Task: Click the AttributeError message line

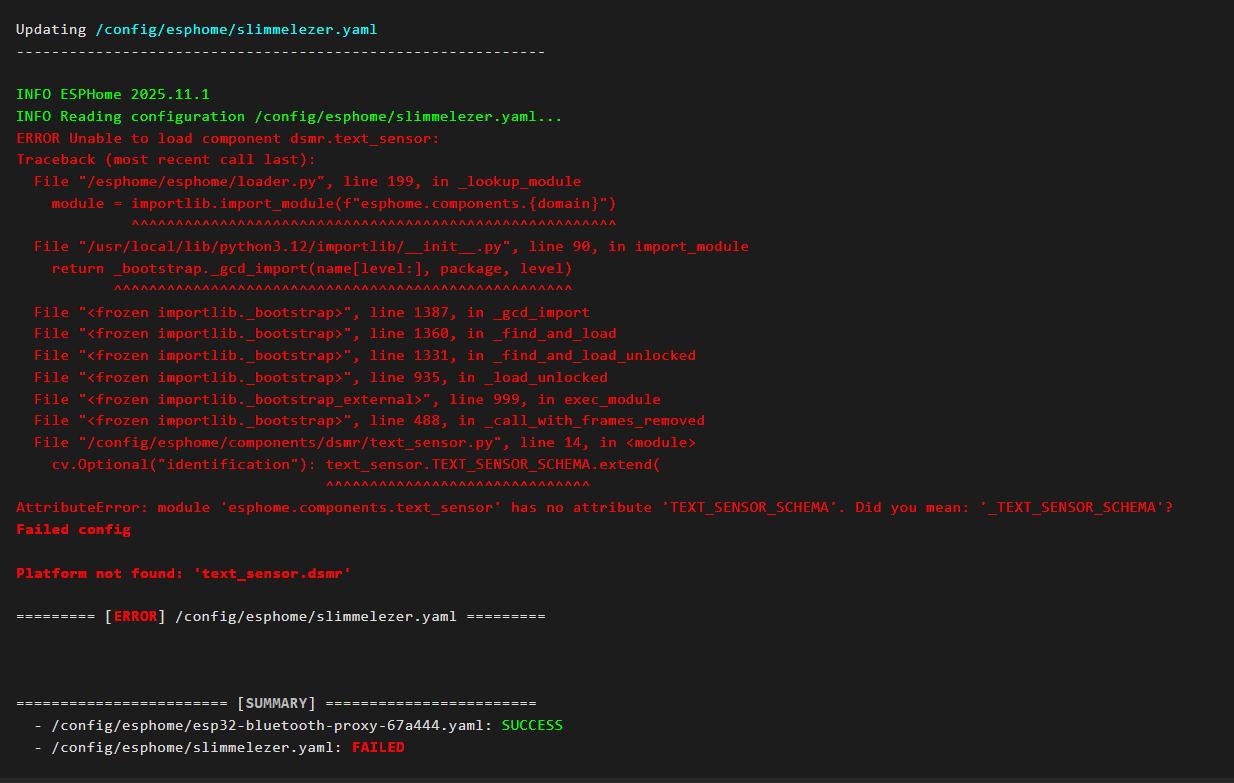Action: pos(594,507)
